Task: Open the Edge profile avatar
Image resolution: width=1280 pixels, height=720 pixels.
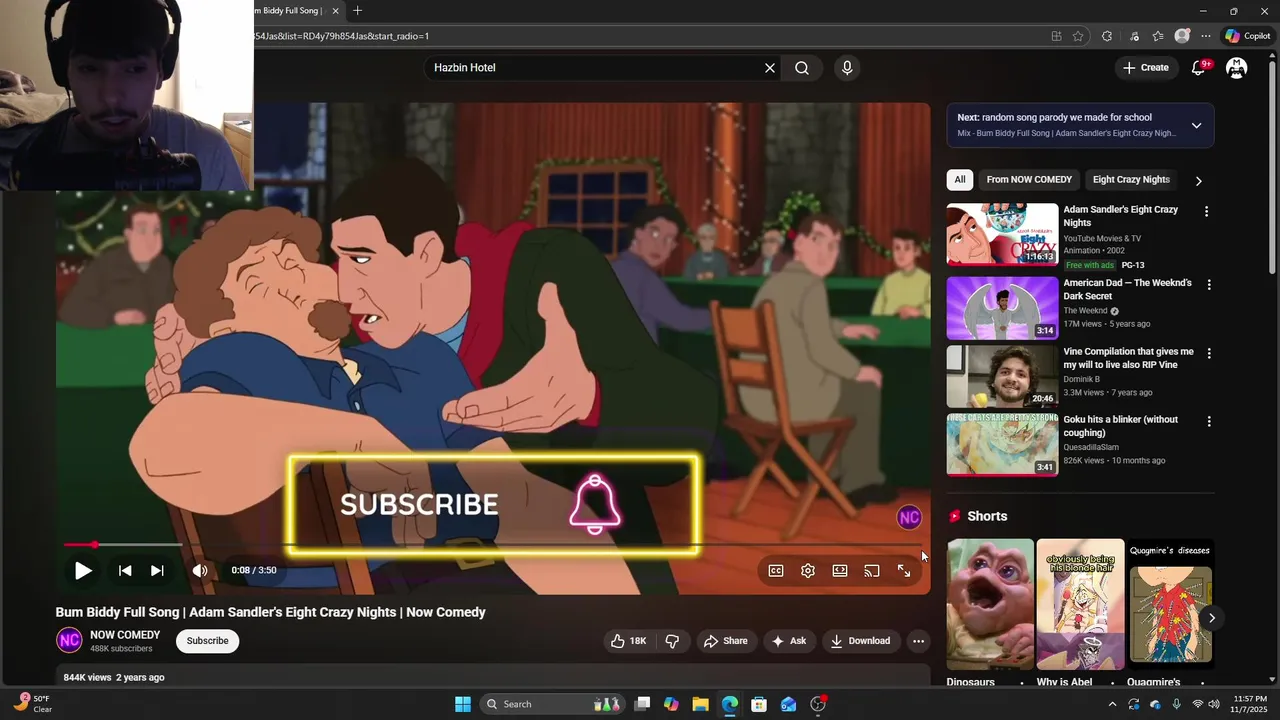Action: (1183, 36)
